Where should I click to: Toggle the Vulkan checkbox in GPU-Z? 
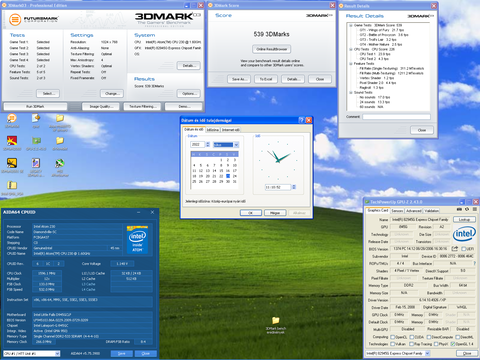[393, 344]
